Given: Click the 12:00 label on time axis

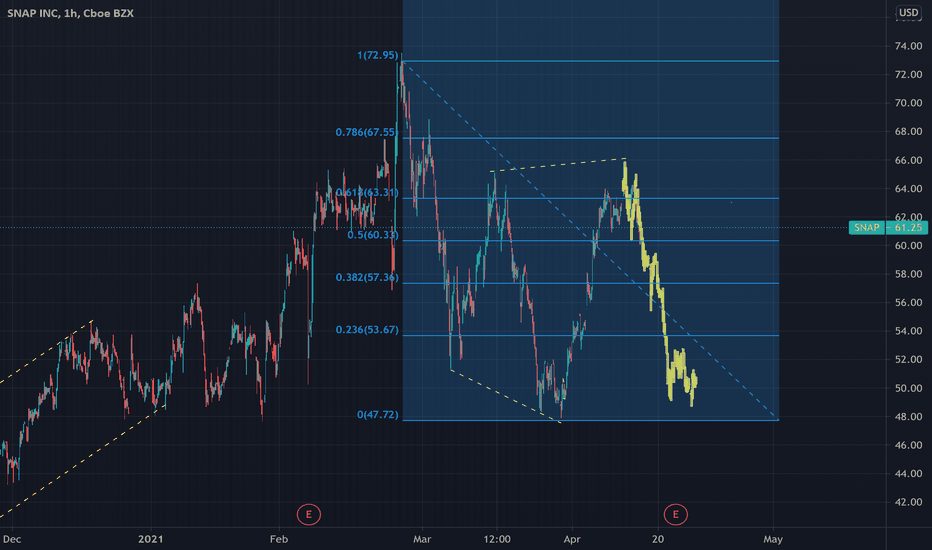Looking at the screenshot, I should 497,539.
